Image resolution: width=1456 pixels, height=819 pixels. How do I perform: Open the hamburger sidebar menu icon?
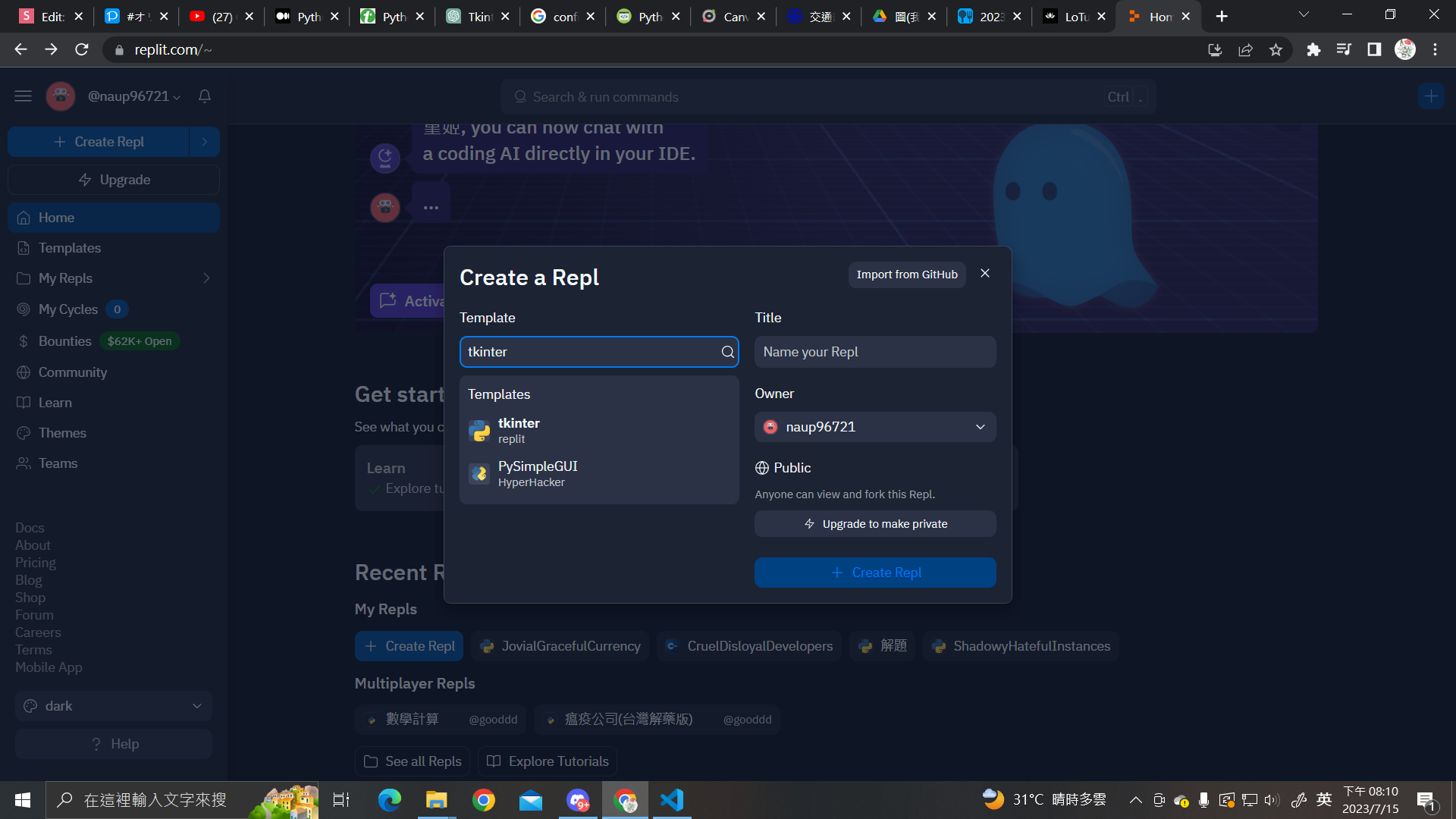click(x=24, y=96)
